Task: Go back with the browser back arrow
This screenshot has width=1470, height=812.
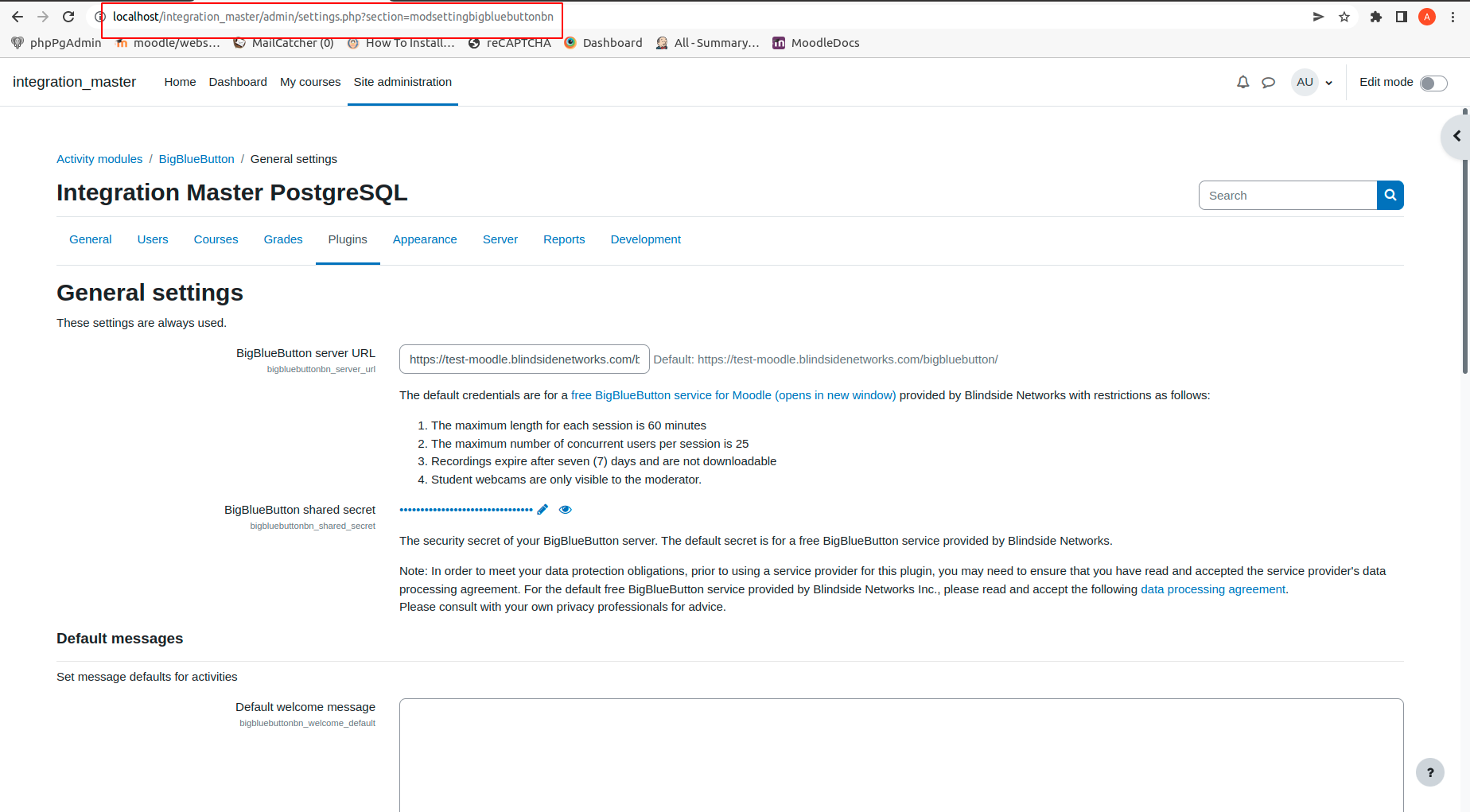Action: [x=17, y=17]
